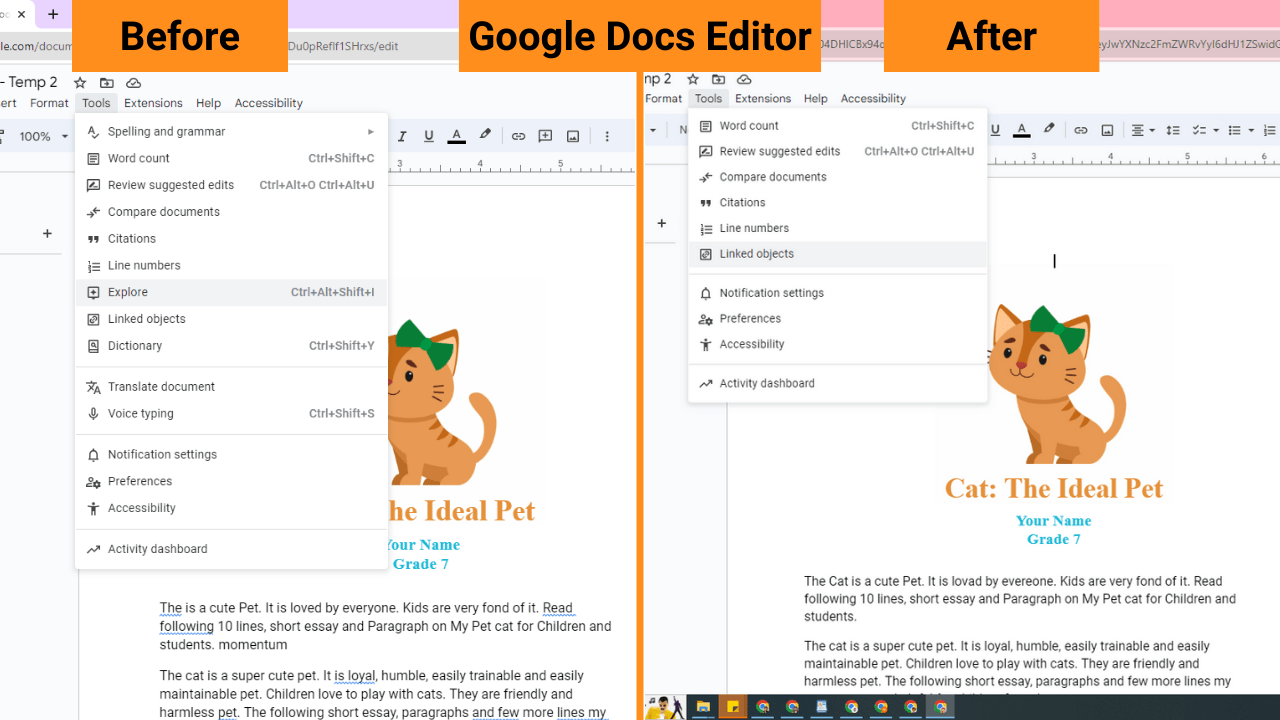Image resolution: width=1280 pixels, height=720 pixels.
Task: Open the zoom level dropdown showing 100%
Action: [44, 136]
